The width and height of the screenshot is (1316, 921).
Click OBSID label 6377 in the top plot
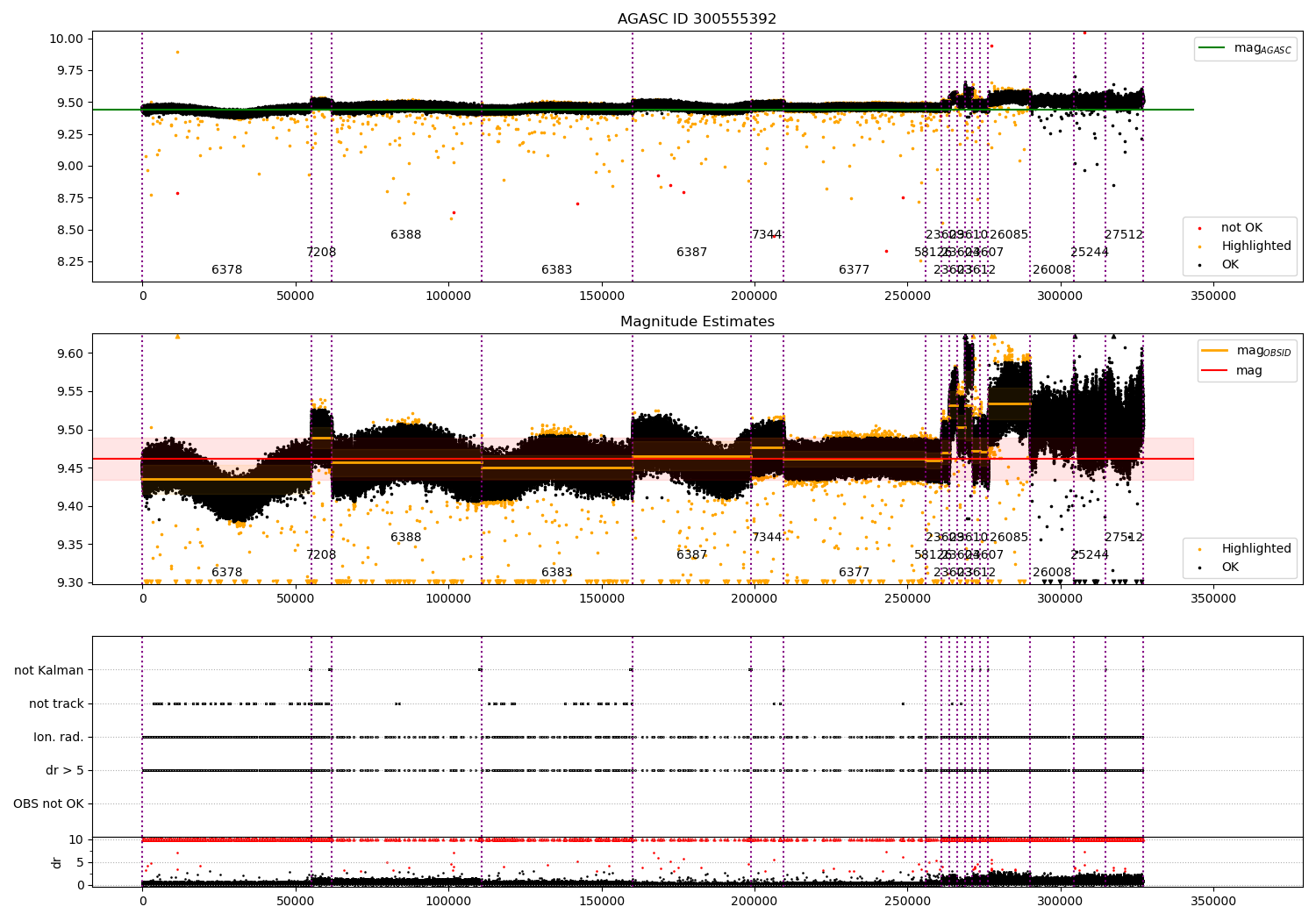[854, 270]
